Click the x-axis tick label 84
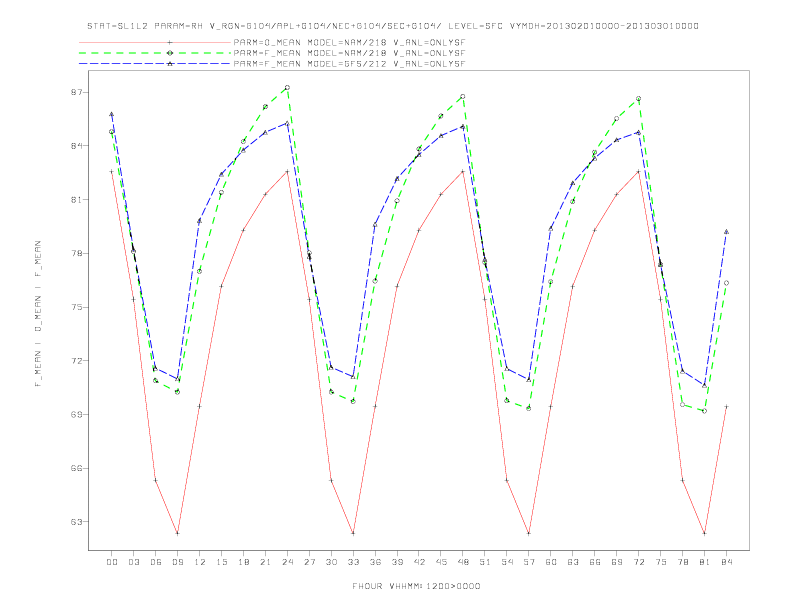This screenshot has height=612, width=792. click(726, 562)
